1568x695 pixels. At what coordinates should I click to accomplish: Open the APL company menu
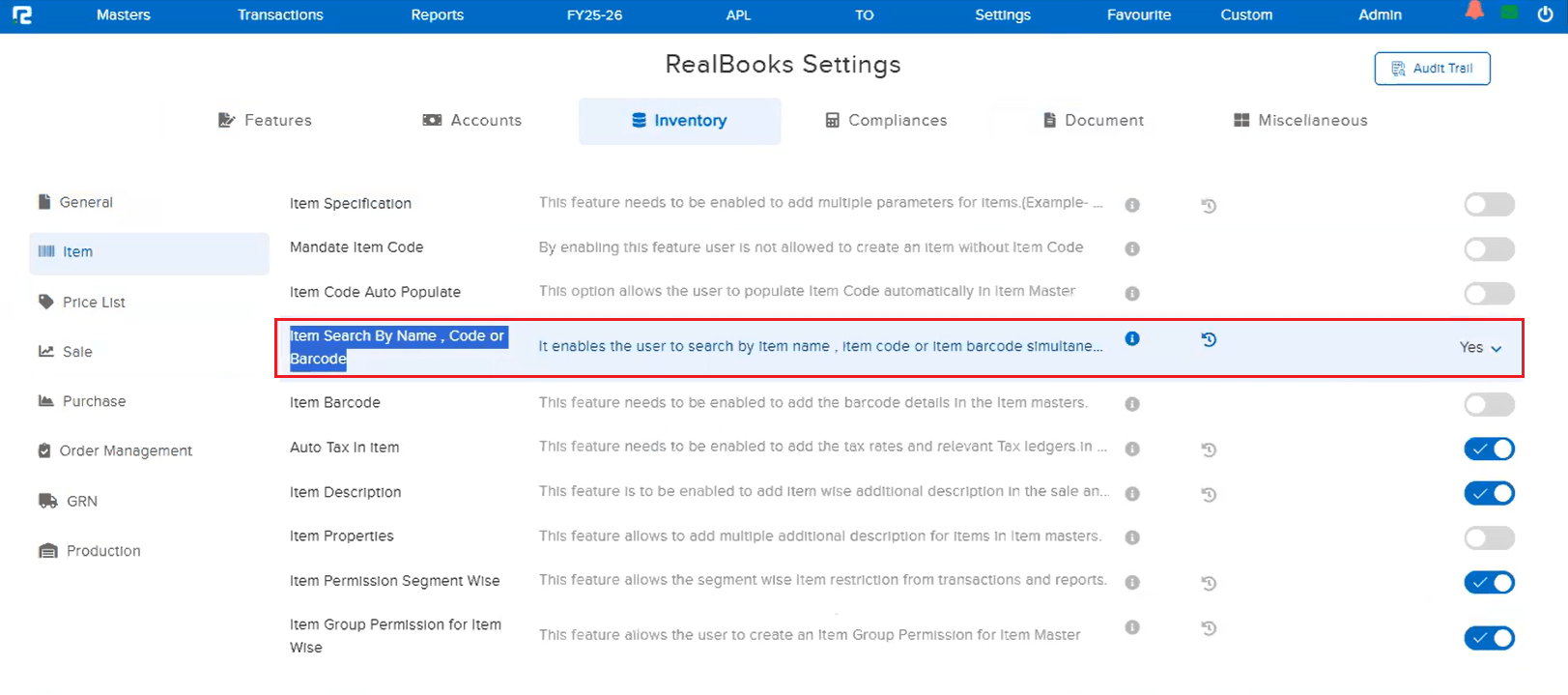tap(738, 14)
